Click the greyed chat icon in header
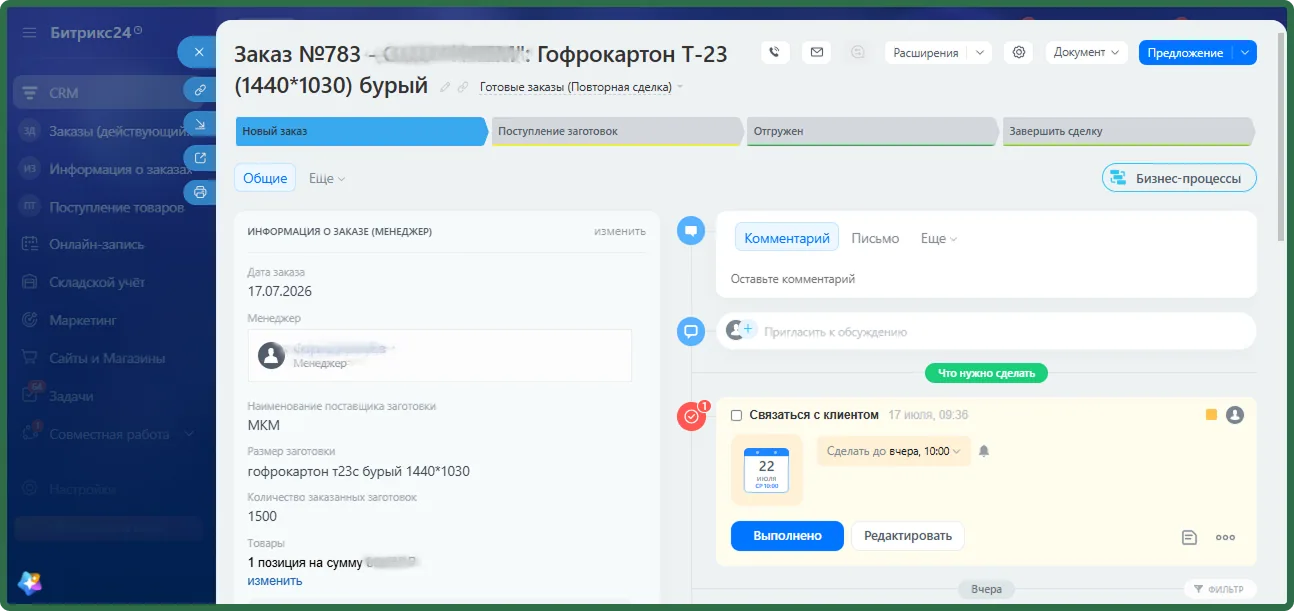This screenshot has height=611, width=1294. click(857, 52)
